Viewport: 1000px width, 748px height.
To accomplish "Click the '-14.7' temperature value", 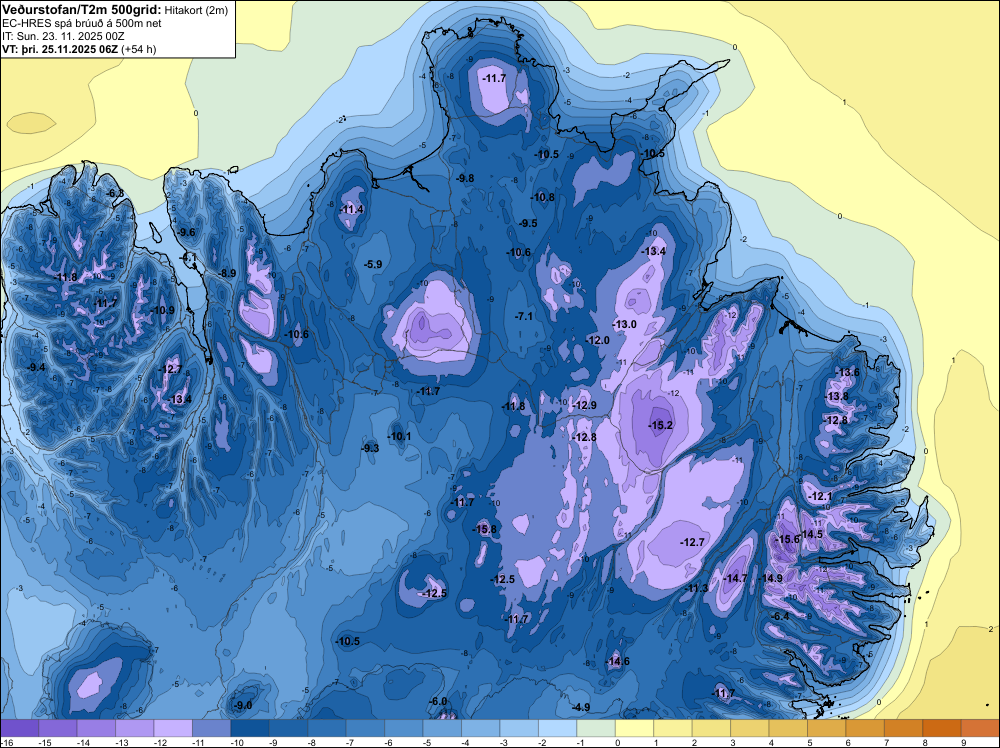I will point(735,578).
